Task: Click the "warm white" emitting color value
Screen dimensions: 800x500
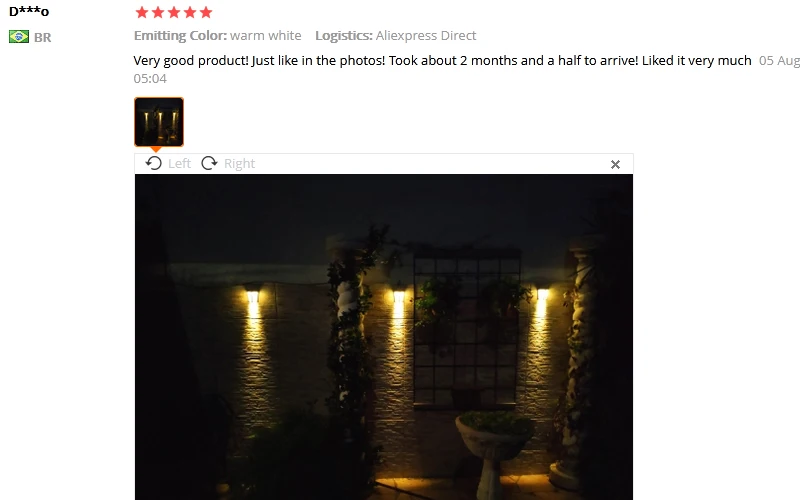Action: [265, 36]
